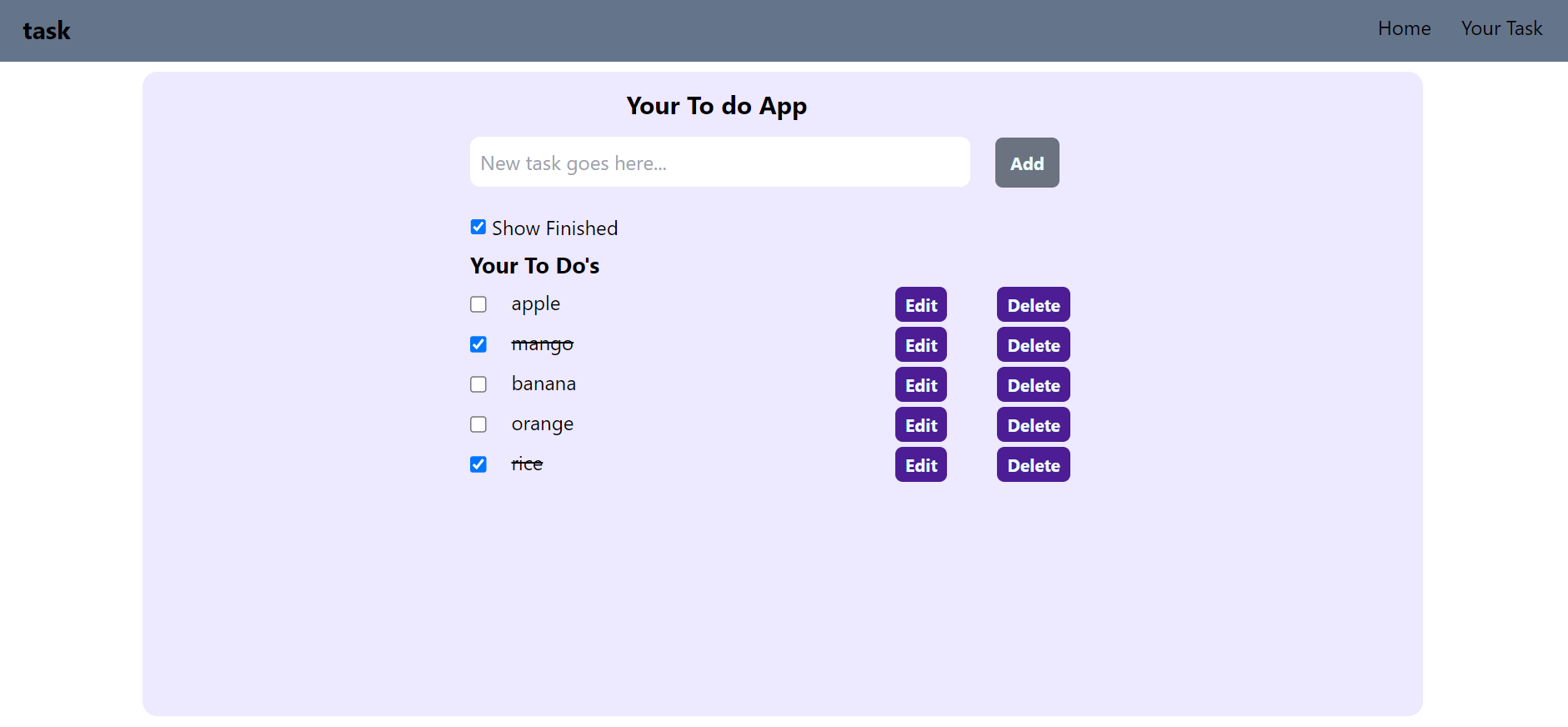This screenshot has height=727, width=1568.
Task: Remove the banana task with Delete
Action: pos(1033,385)
